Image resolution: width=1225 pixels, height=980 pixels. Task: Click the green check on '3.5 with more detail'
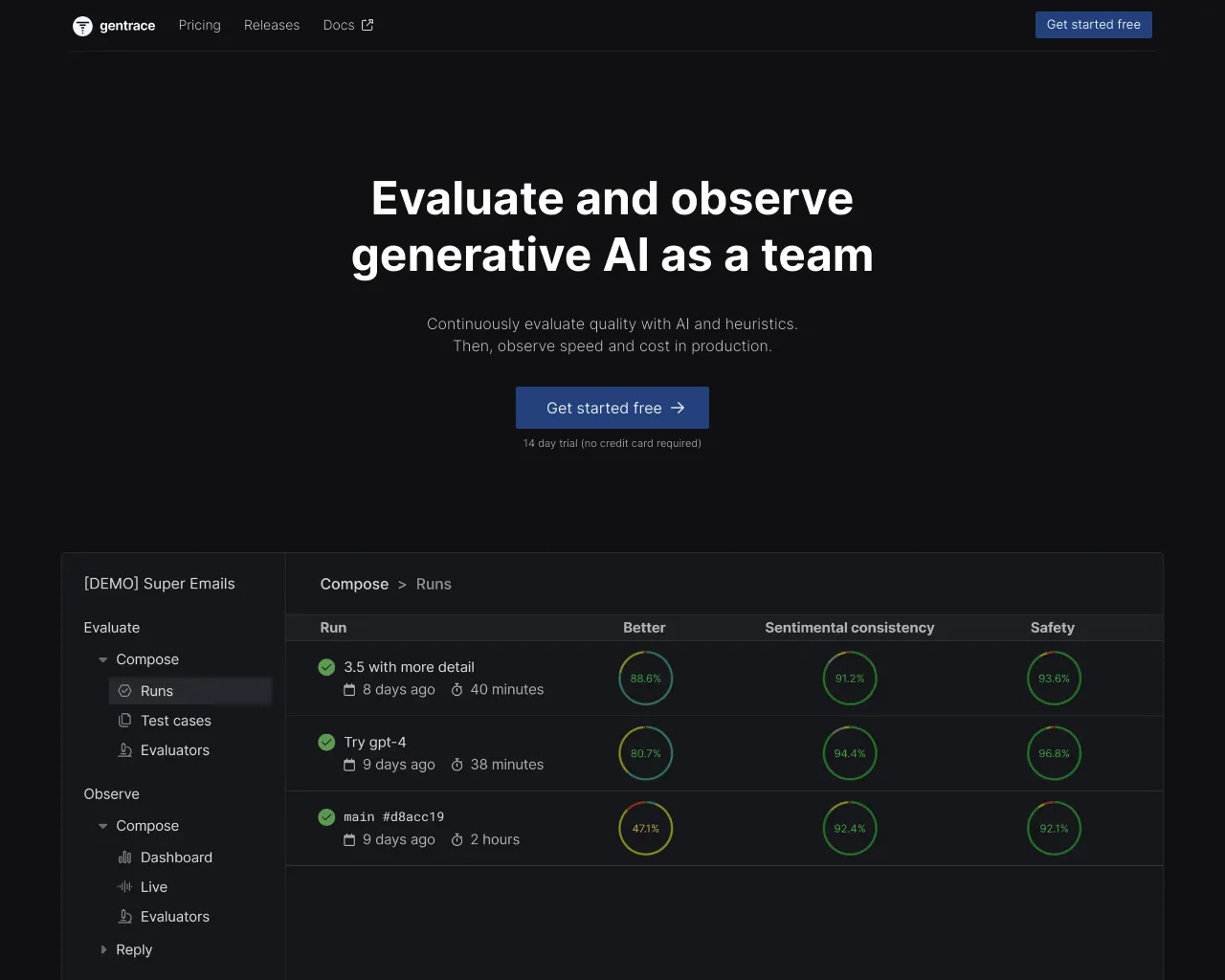(x=326, y=667)
